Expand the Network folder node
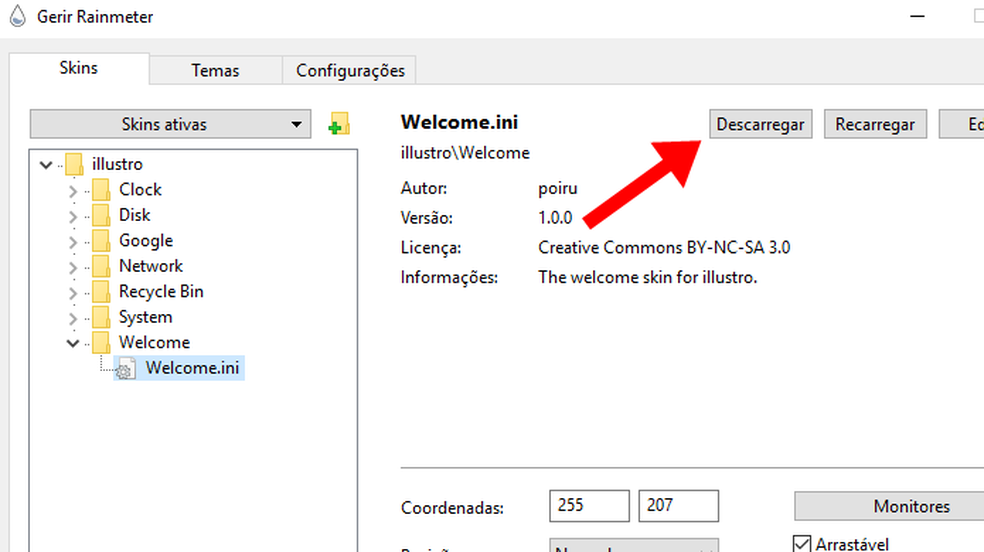 point(73,267)
